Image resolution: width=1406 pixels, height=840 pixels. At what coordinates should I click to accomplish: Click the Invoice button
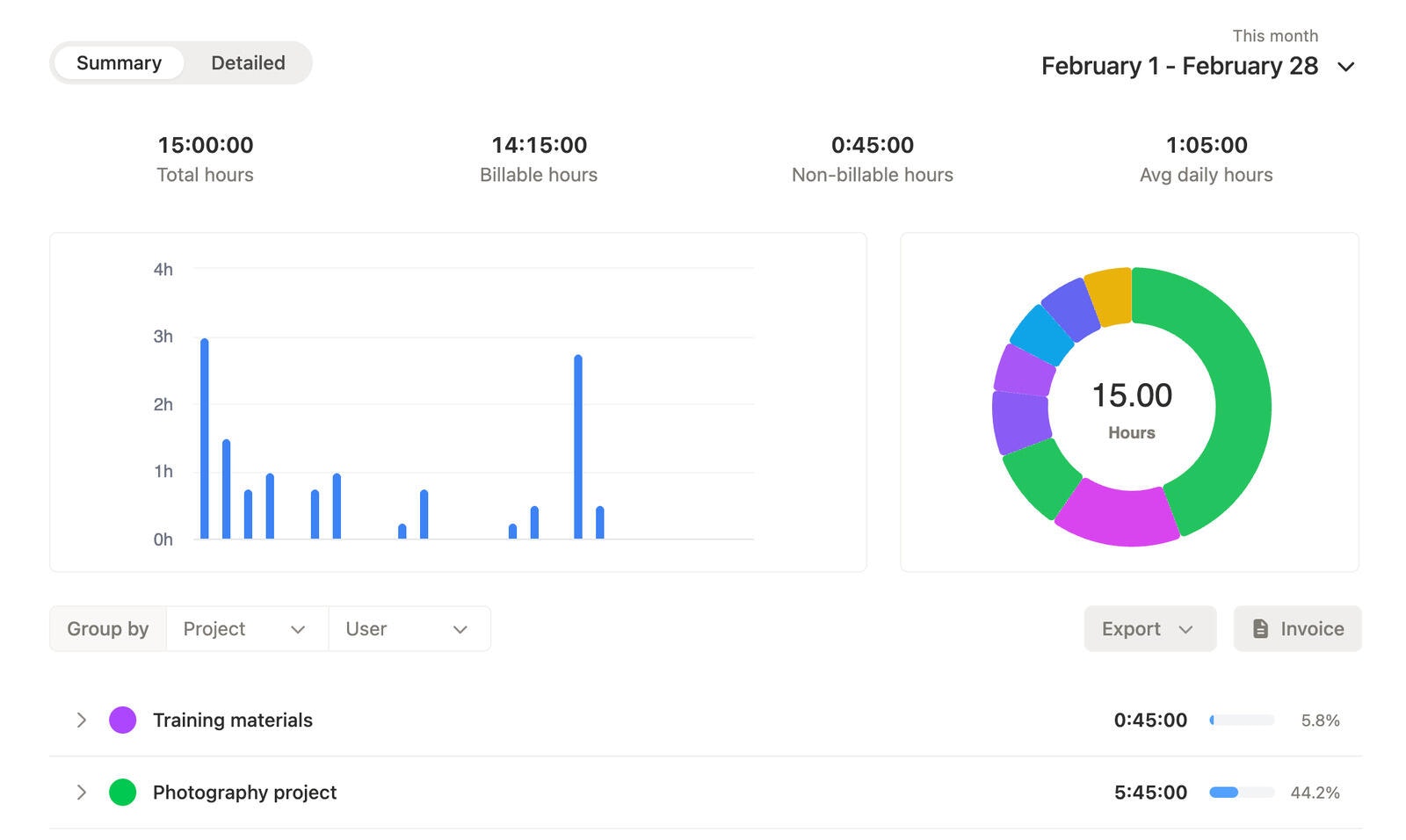pos(1297,628)
